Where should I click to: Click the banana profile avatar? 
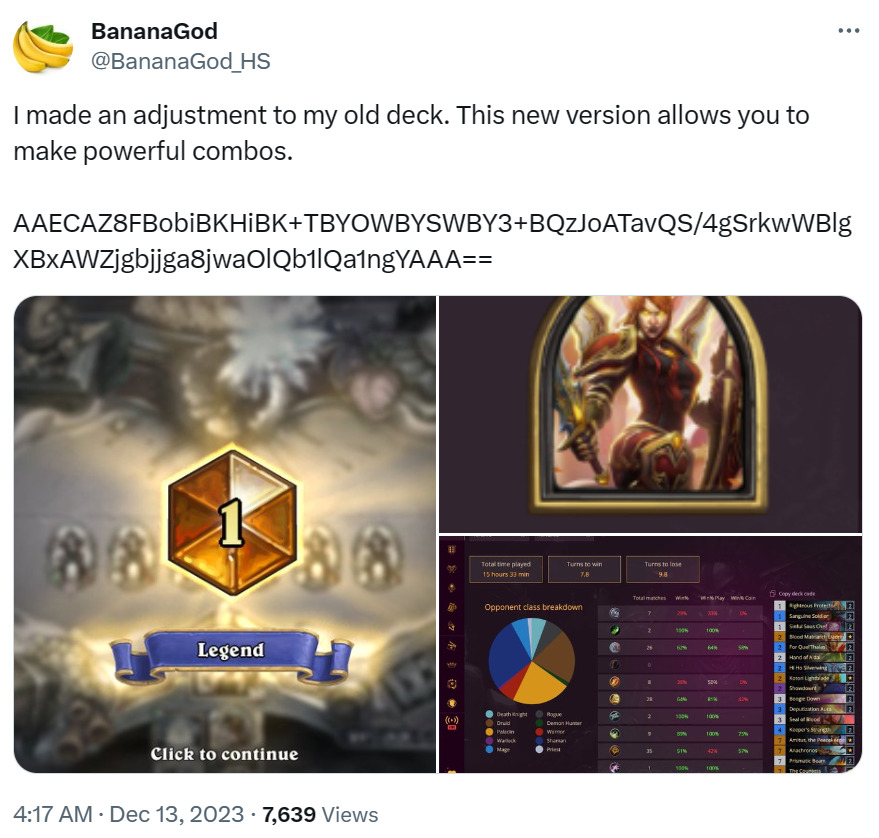click(x=43, y=47)
